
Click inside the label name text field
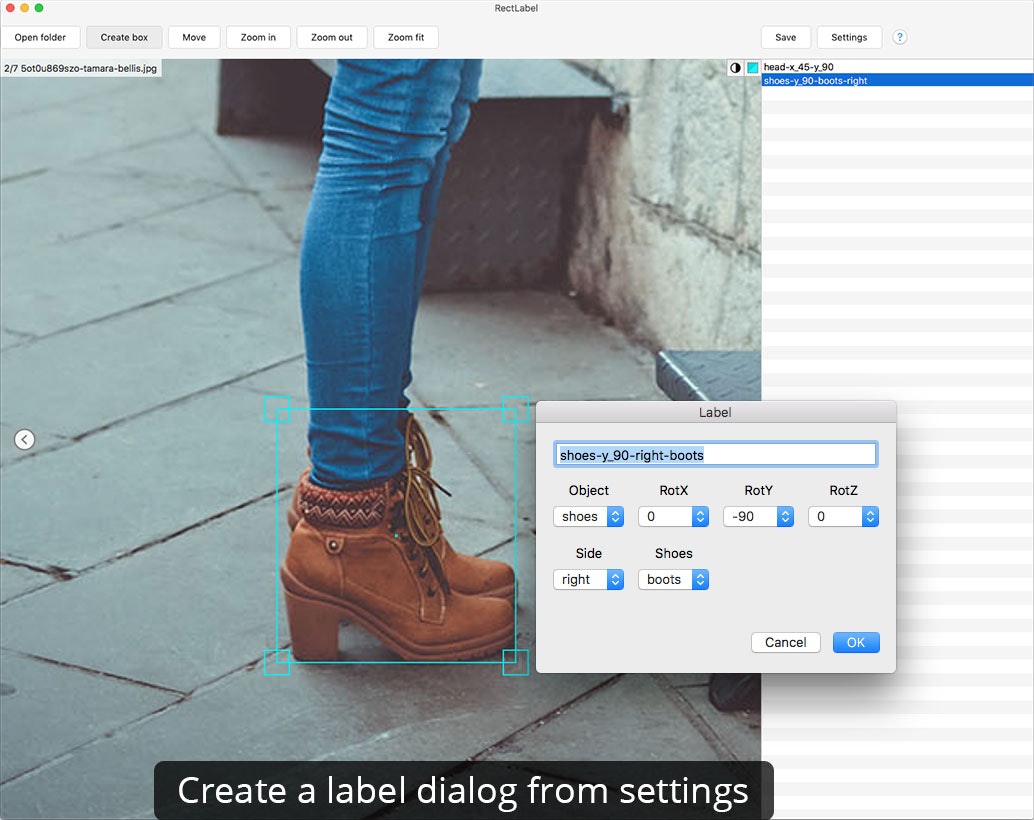pyautogui.click(x=715, y=453)
